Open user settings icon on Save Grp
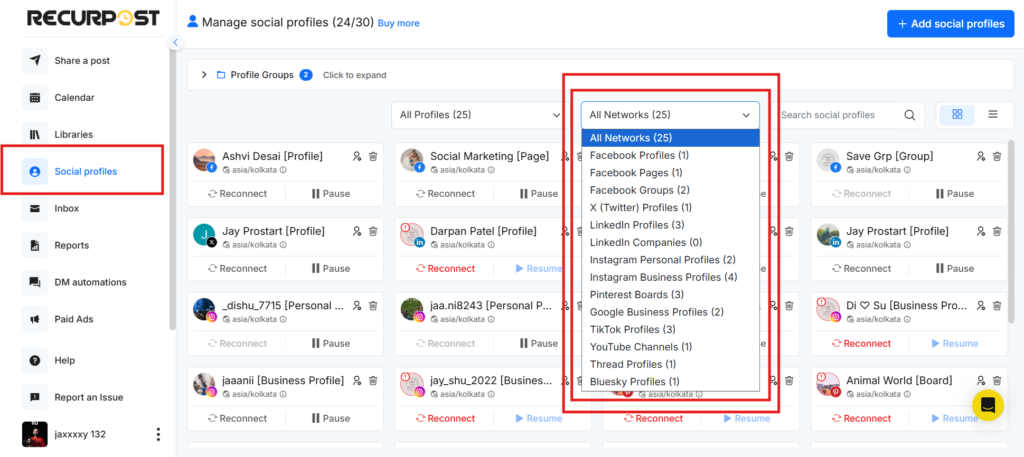This screenshot has height=457, width=1024. pyautogui.click(x=980, y=156)
